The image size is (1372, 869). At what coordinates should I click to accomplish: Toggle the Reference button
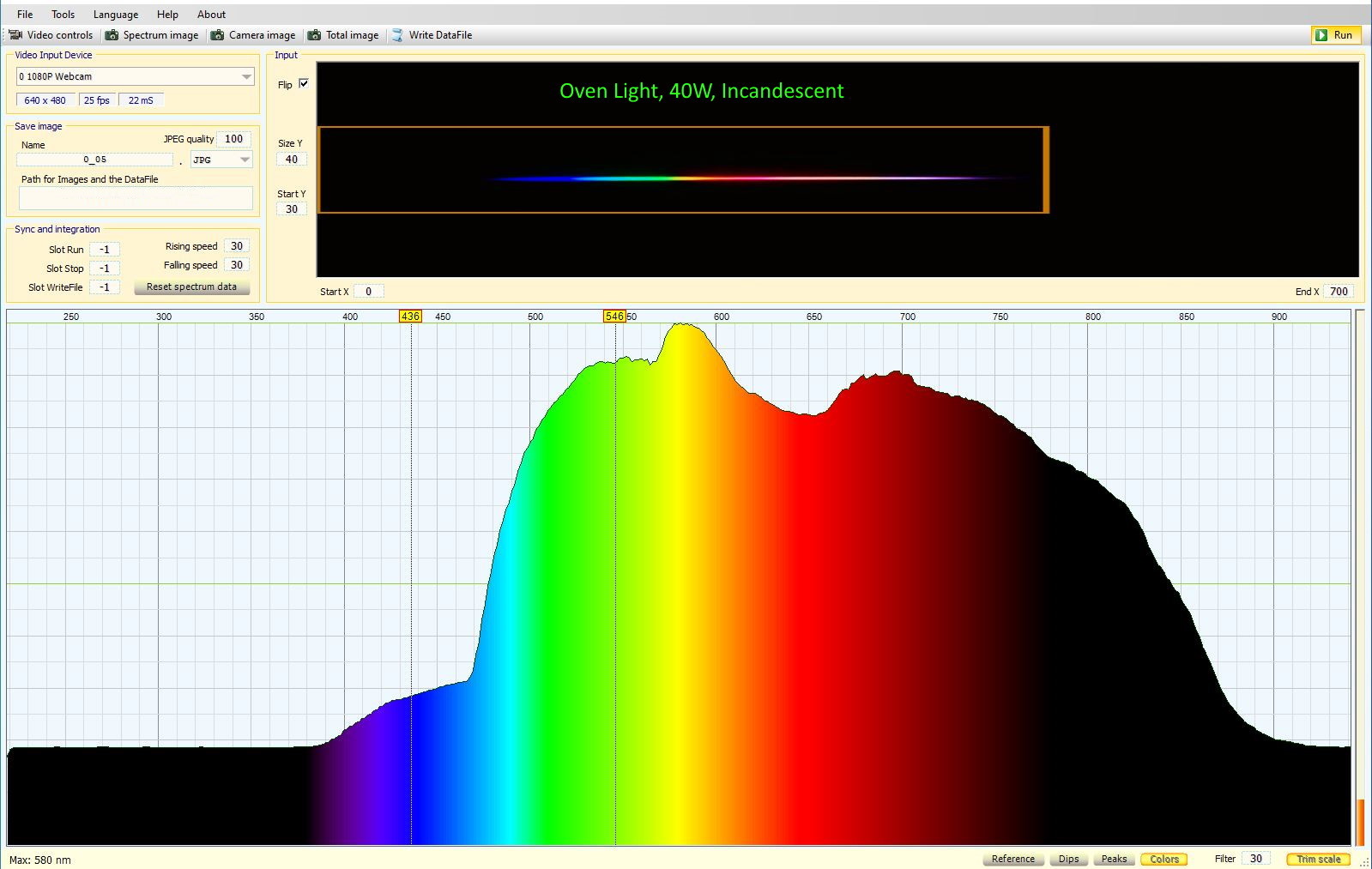click(1012, 859)
